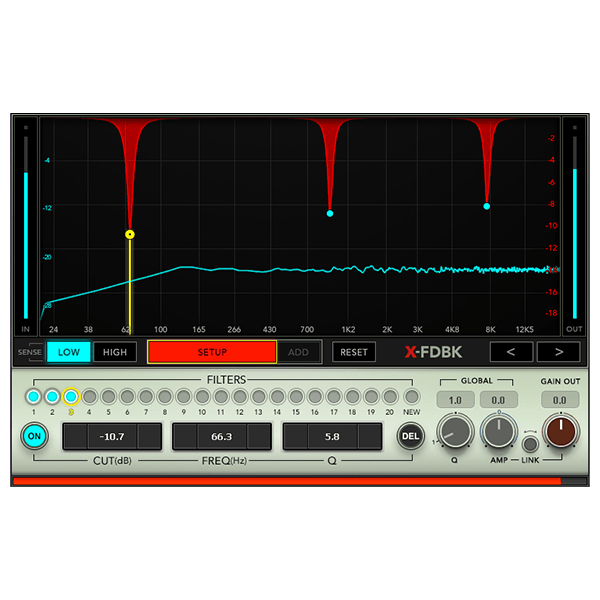The height and width of the screenshot is (600, 600).
Task: Click the red SETUP button
Action: (212, 352)
